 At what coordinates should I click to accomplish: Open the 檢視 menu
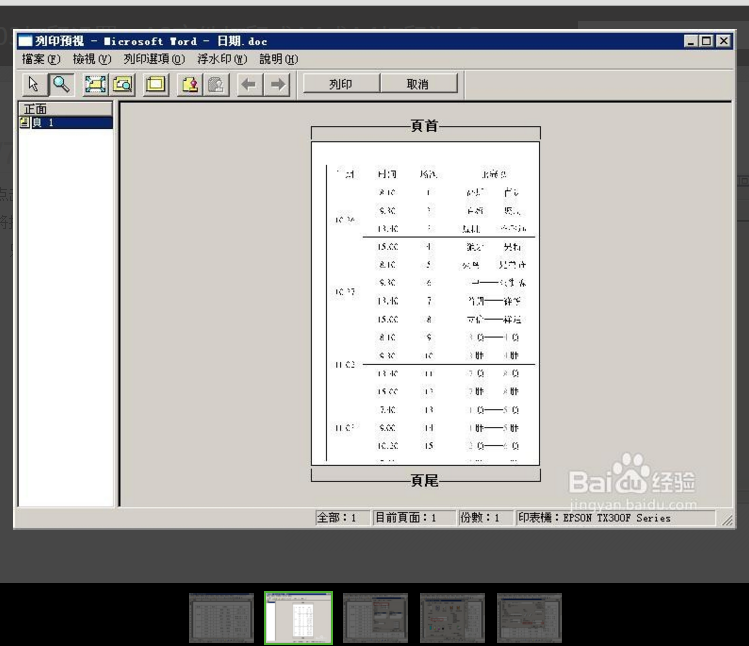92,59
